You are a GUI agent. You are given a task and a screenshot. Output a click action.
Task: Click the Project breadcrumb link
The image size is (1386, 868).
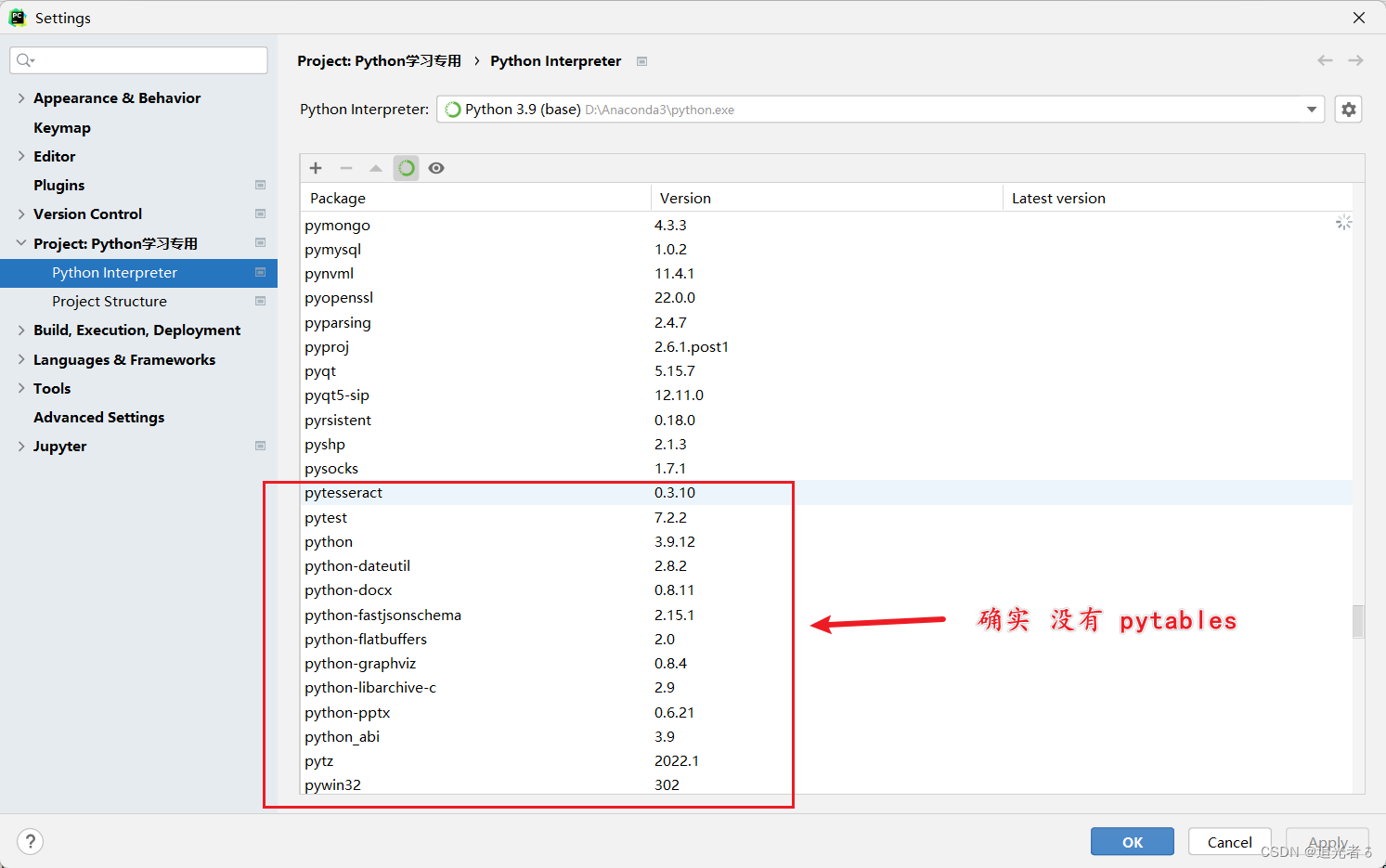click(379, 60)
